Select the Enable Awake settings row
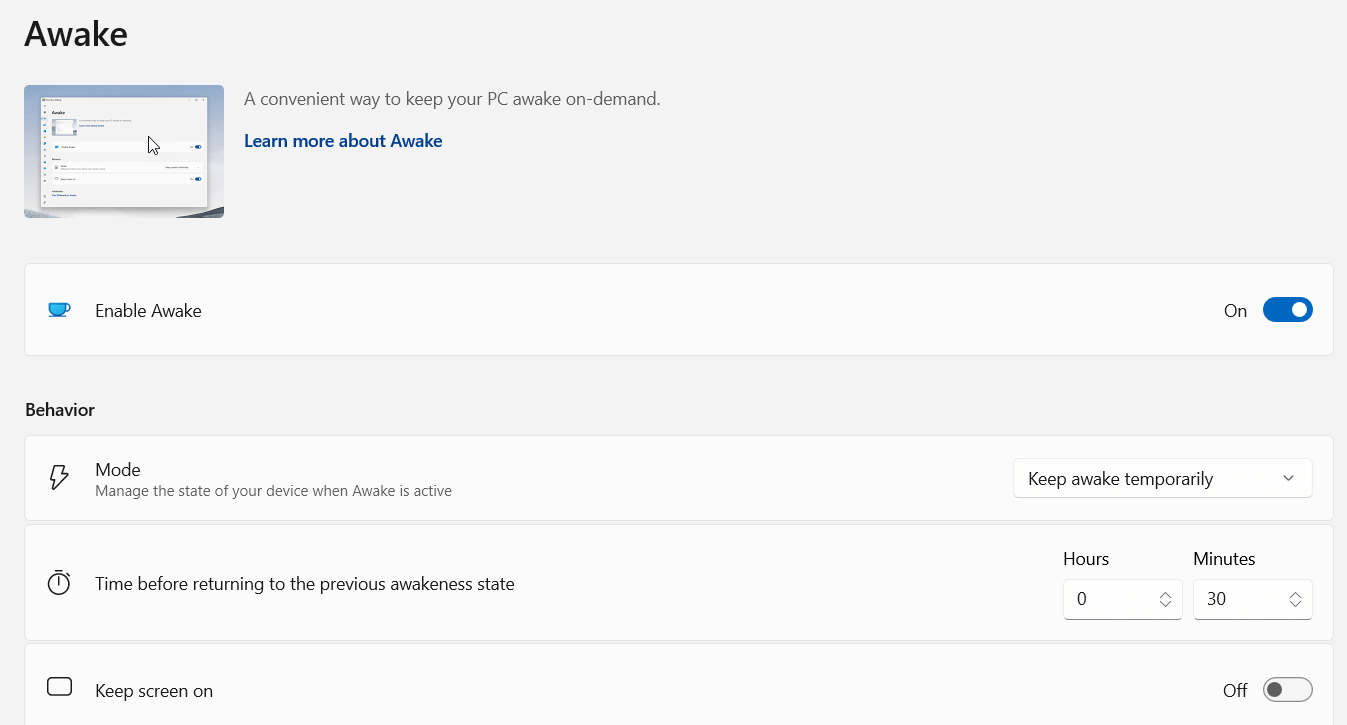Viewport: 1347px width, 725px height. pos(679,310)
